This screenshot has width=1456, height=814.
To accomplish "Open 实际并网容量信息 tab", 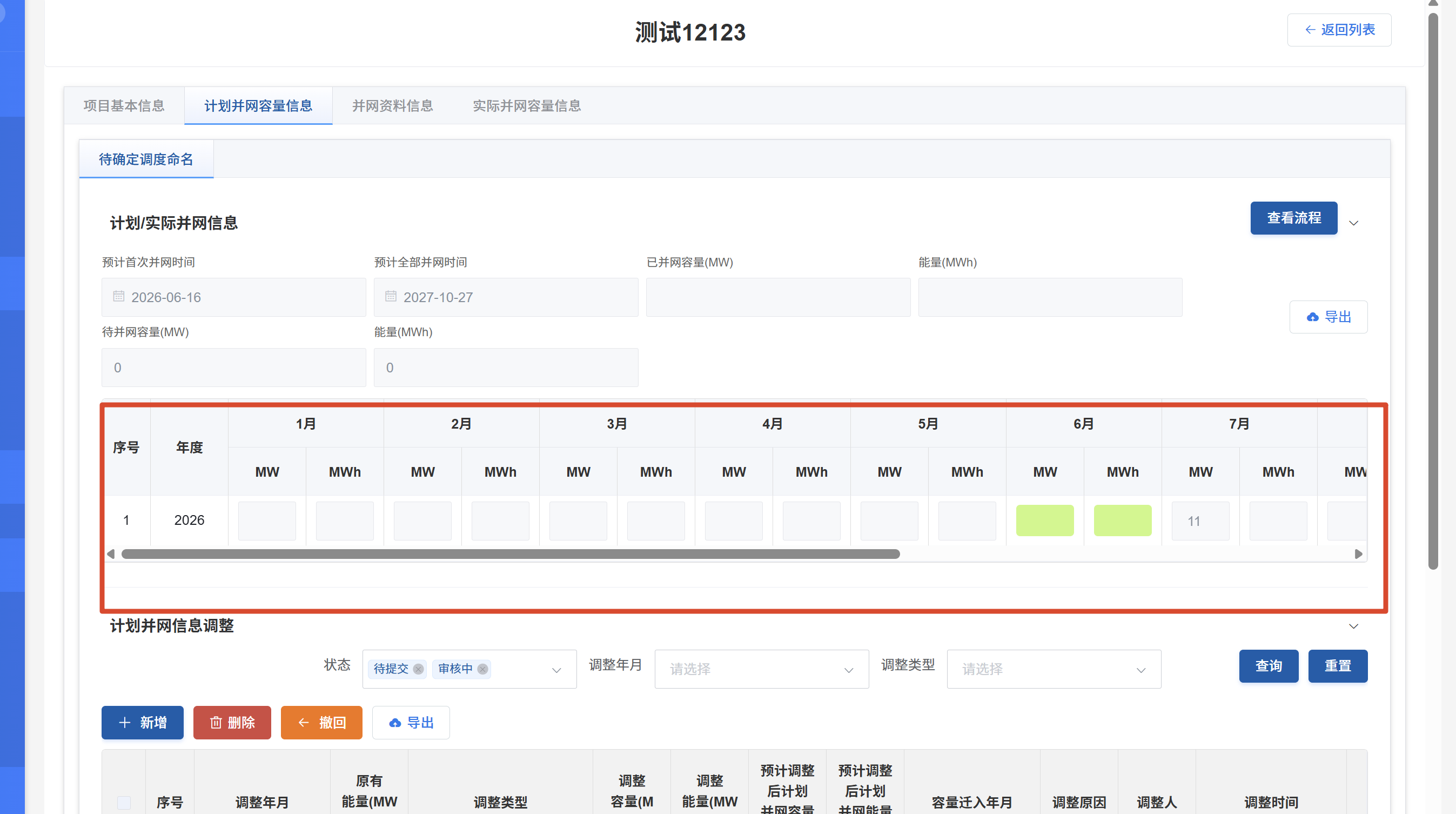I will [x=527, y=106].
